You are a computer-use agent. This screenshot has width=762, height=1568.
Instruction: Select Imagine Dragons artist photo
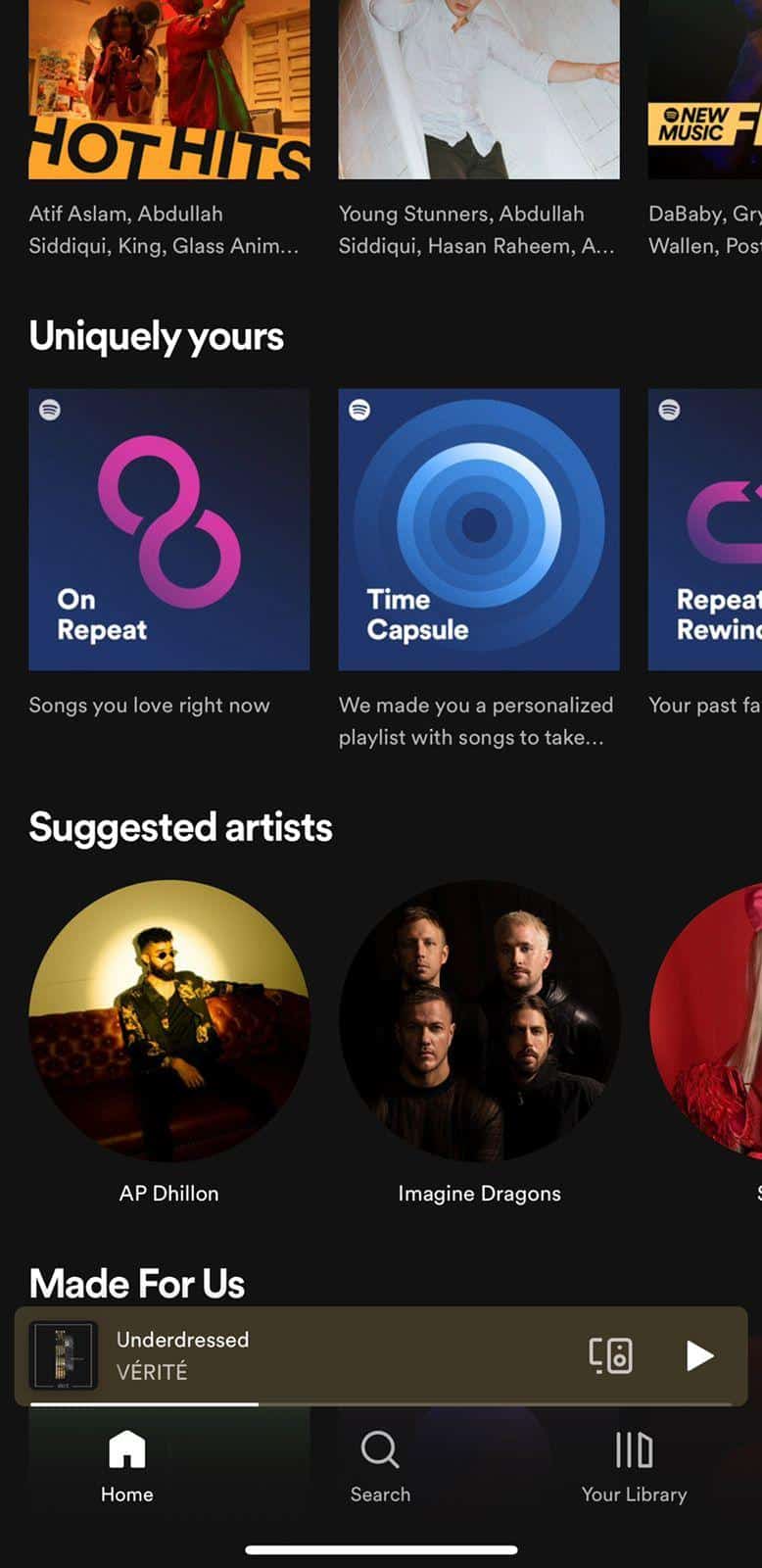tap(479, 1020)
